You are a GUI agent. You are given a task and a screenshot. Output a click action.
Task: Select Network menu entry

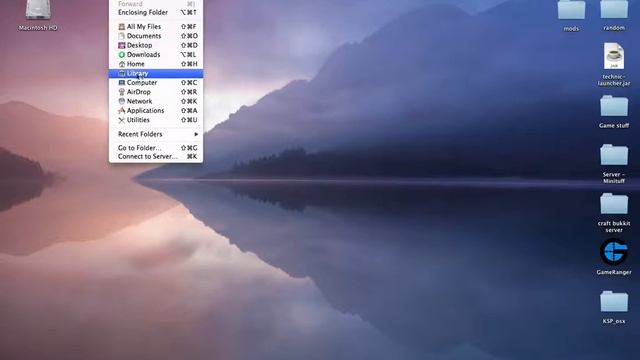(x=156, y=101)
